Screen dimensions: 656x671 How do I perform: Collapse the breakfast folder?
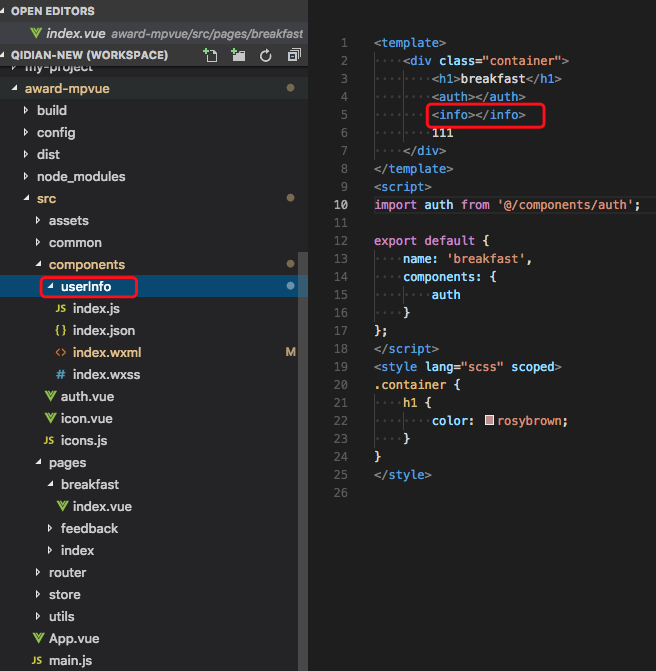[x=50, y=484]
